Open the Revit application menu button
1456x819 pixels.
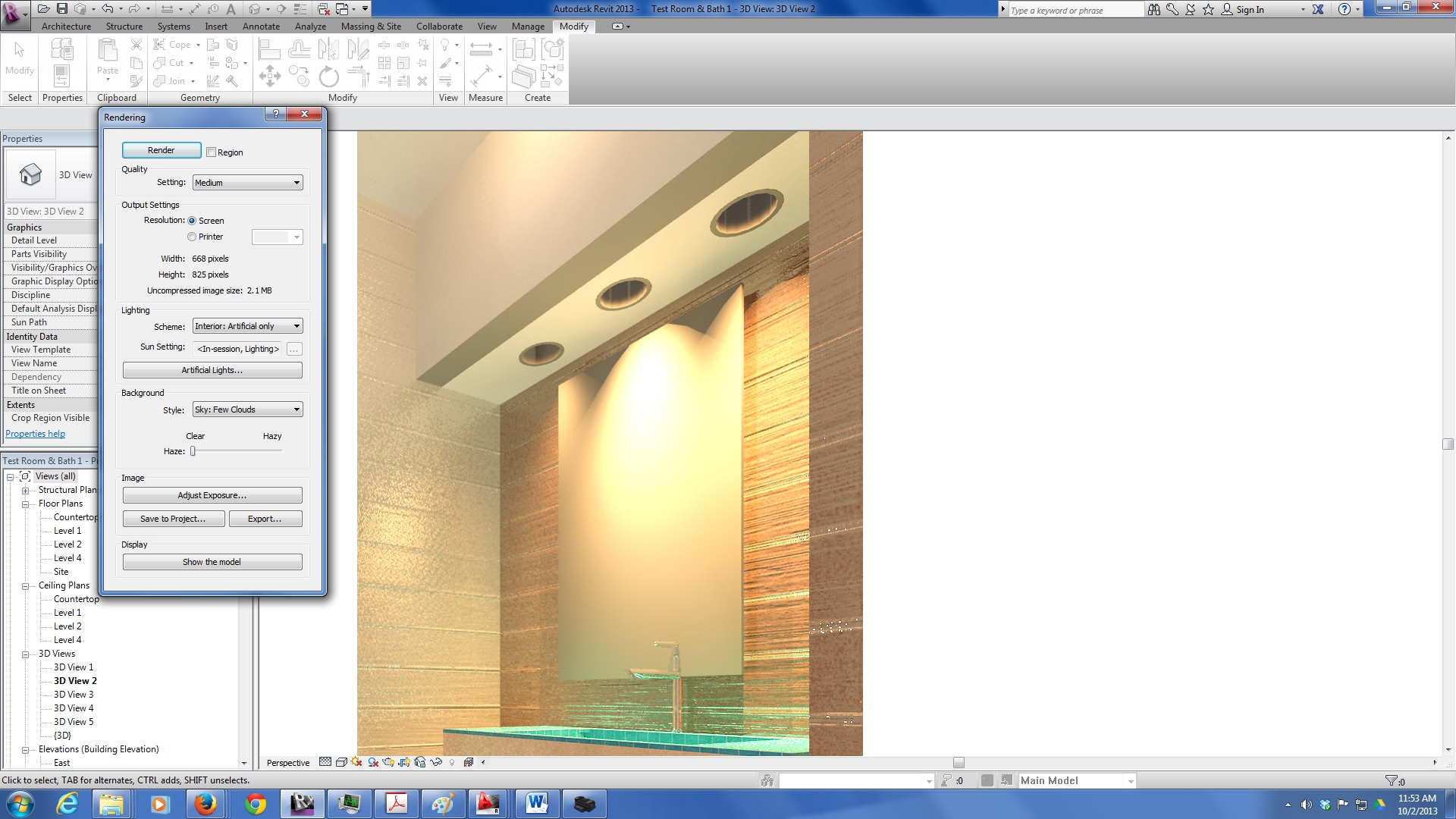click(x=14, y=13)
